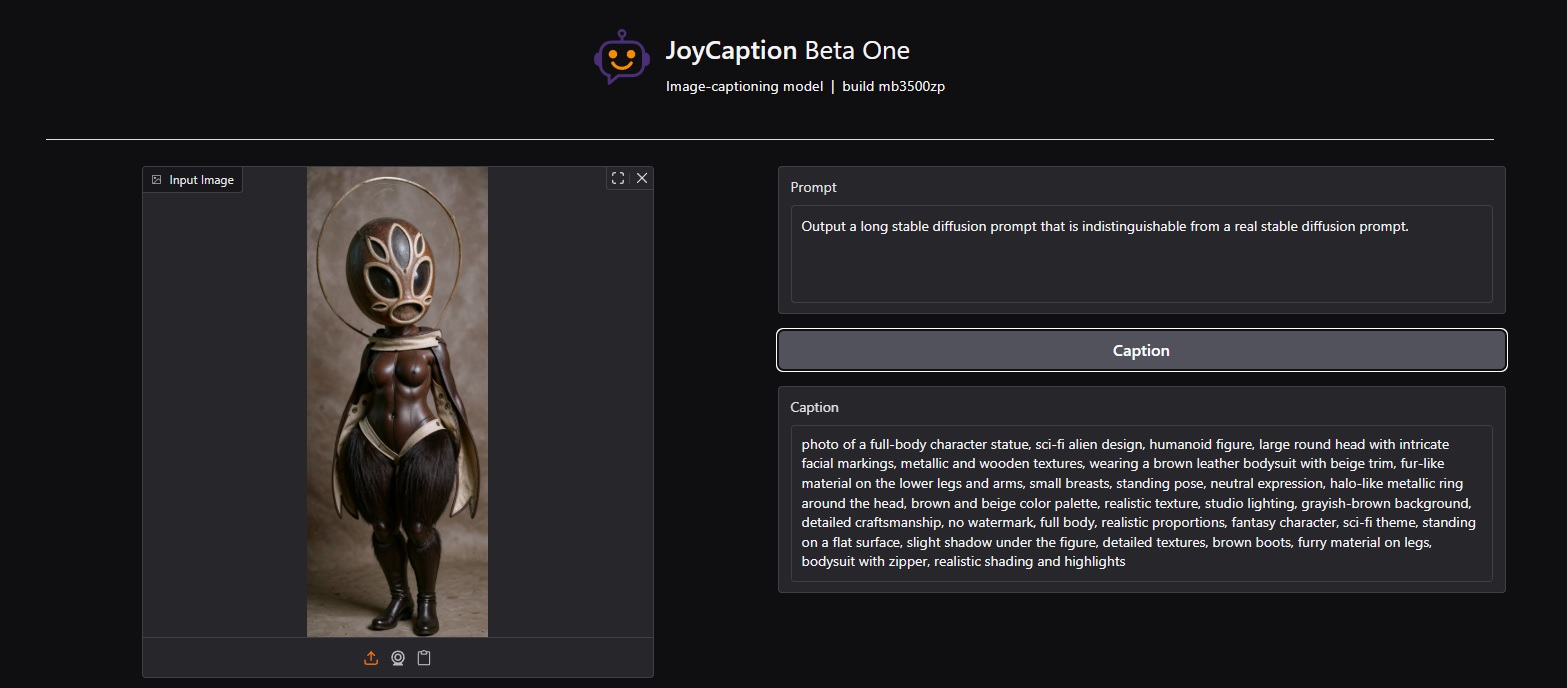Click the picture icon beside Input Image
The image size is (1567, 688).
[x=157, y=180]
